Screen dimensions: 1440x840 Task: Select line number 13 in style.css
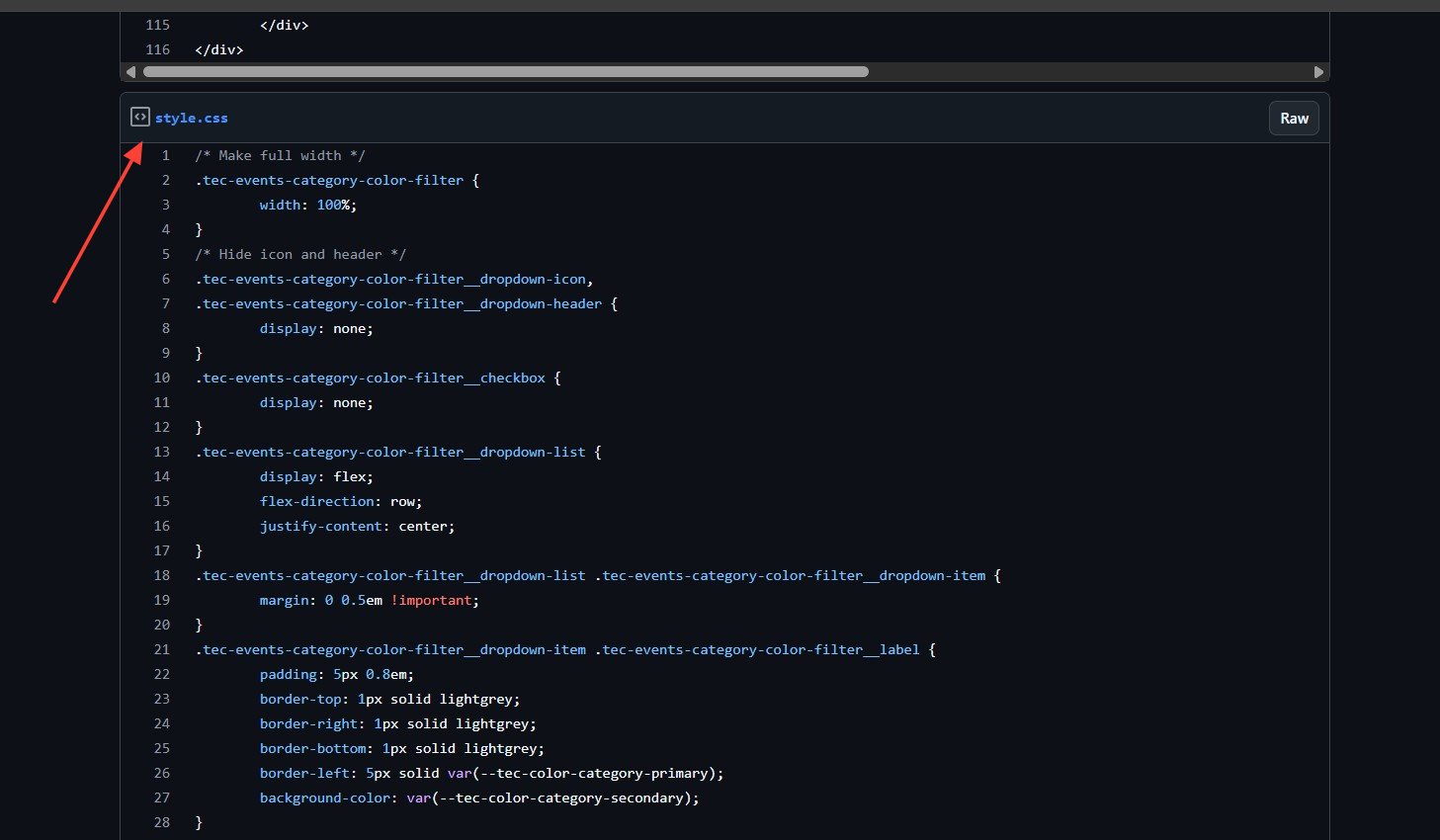[162, 452]
